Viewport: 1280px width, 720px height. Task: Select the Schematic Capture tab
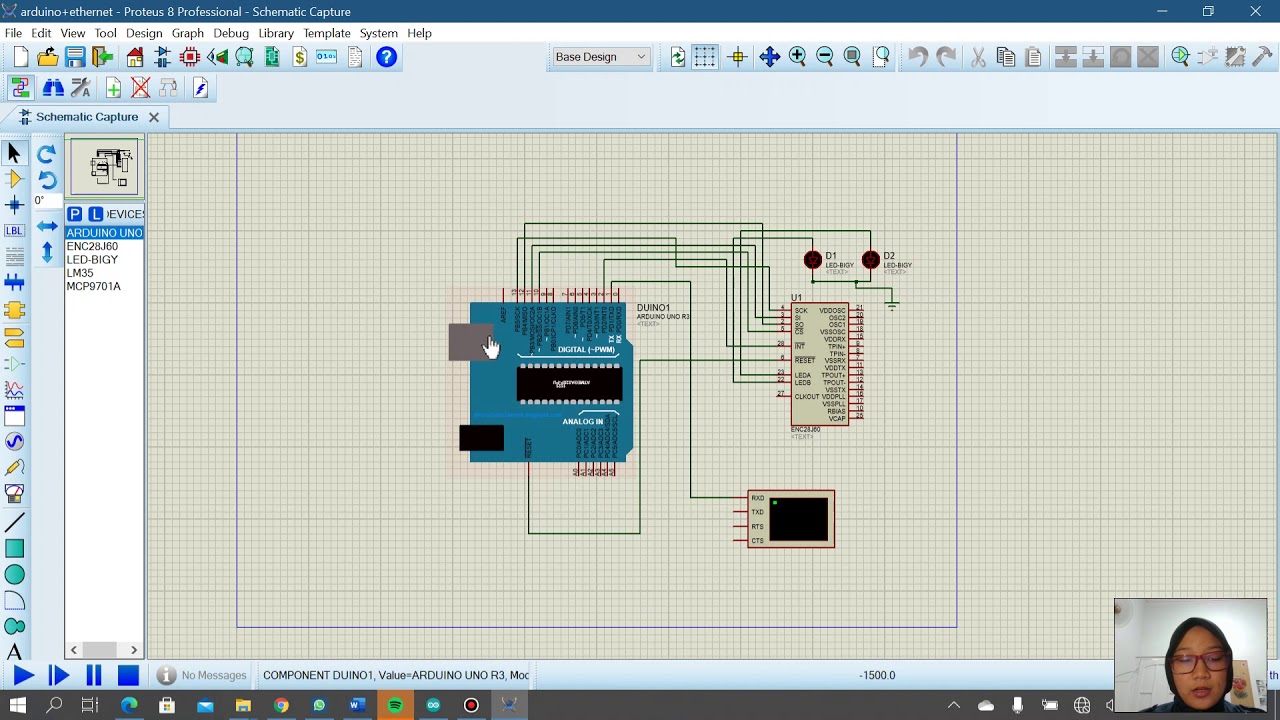[87, 117]
